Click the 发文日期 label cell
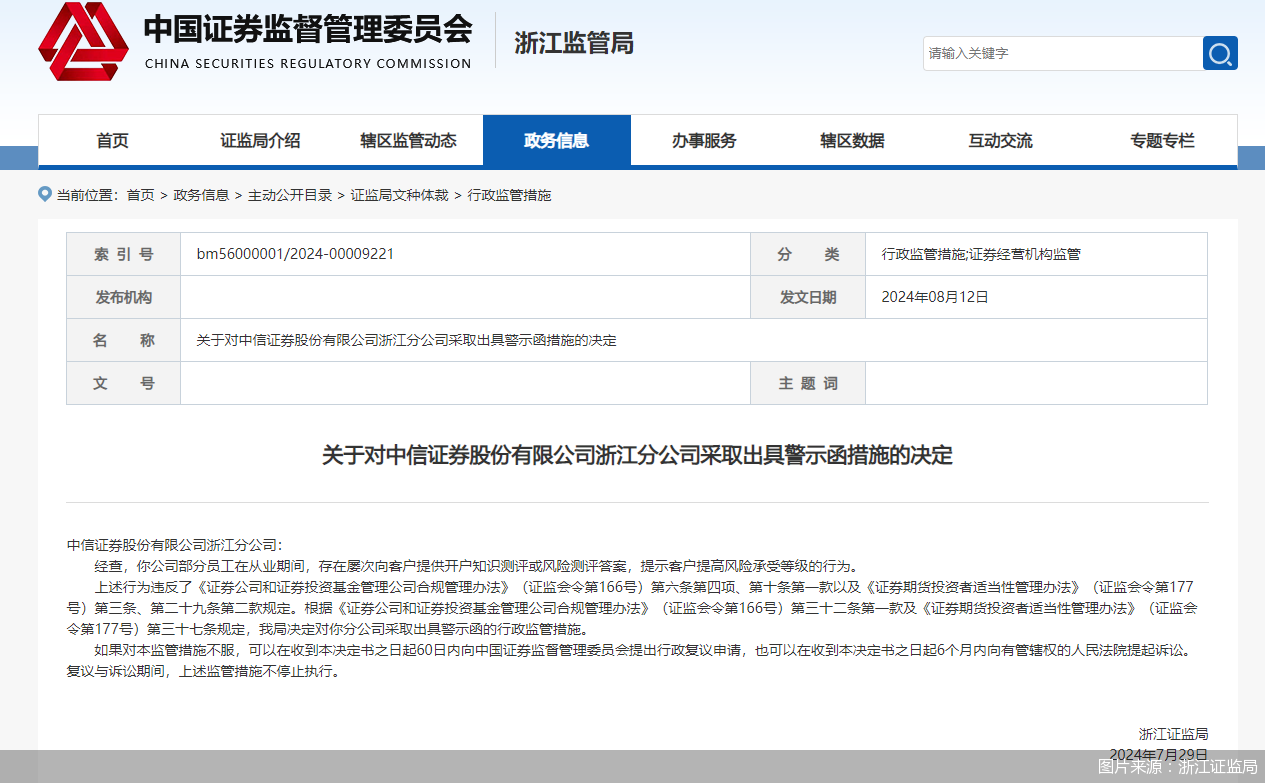 pyautogui.click(x=808, y=297)
